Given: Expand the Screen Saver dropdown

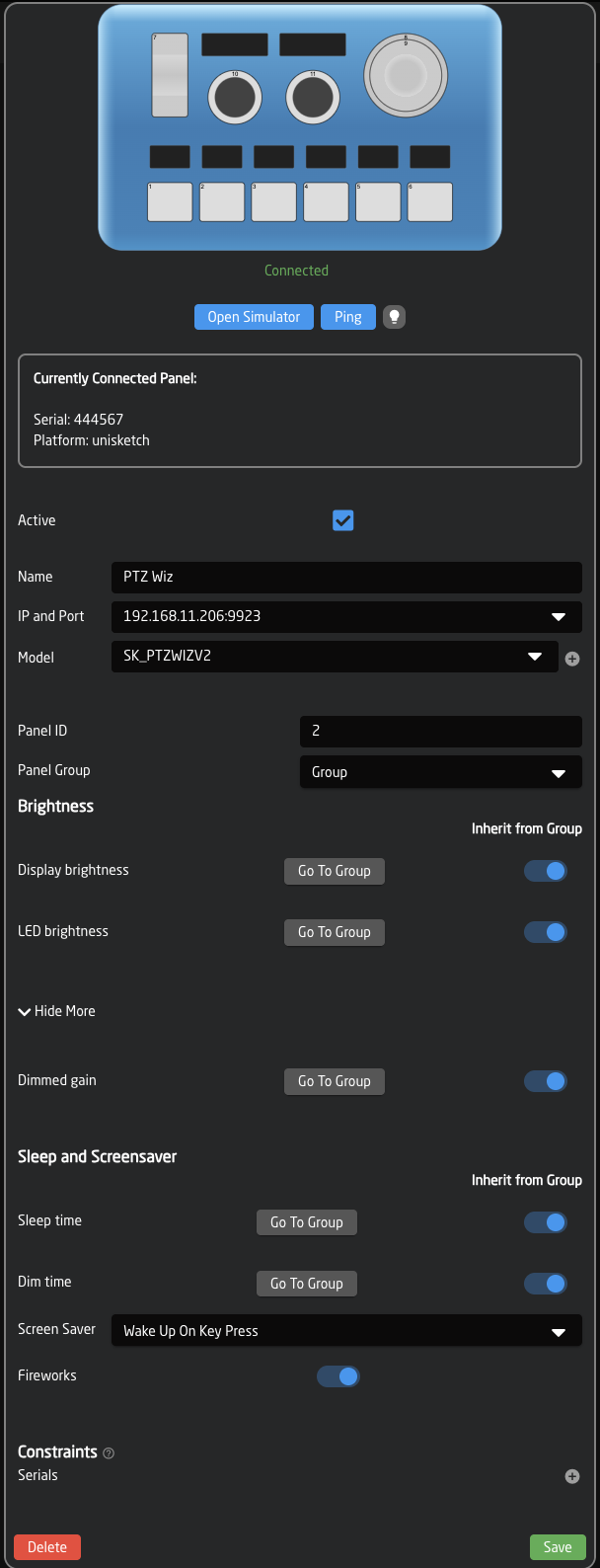Looking at the screenshot, I should coord(345,1331).
